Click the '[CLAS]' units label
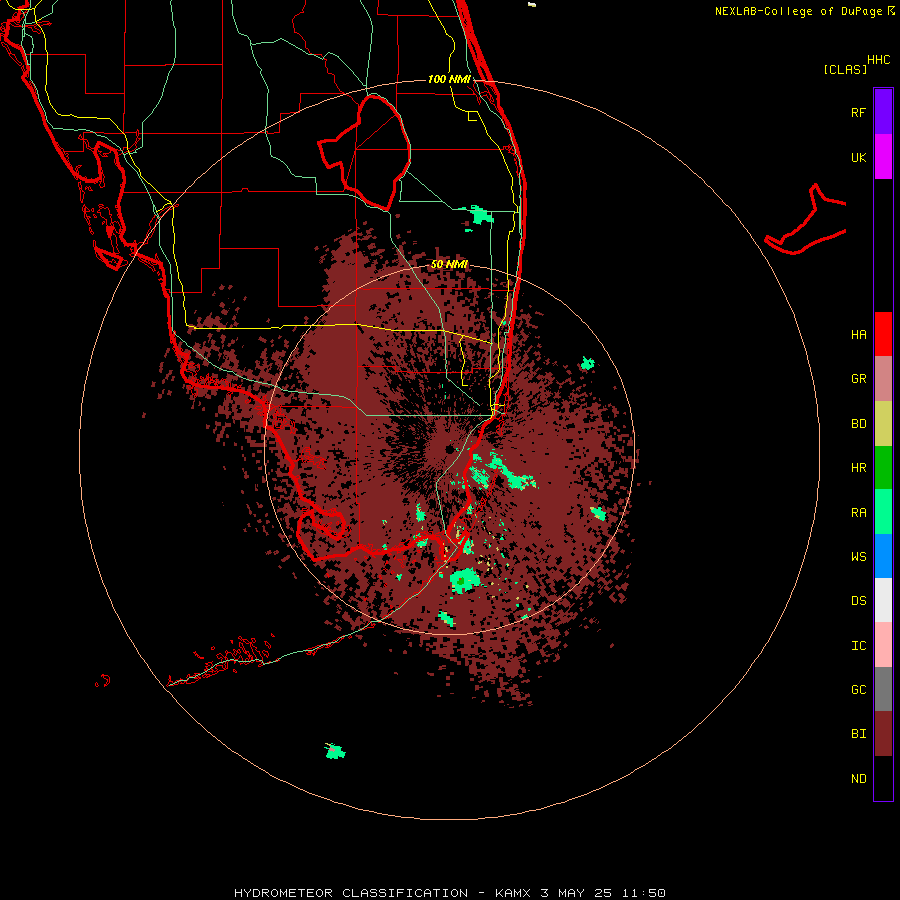This screenshot has width=900, height=900. point(845,69)
